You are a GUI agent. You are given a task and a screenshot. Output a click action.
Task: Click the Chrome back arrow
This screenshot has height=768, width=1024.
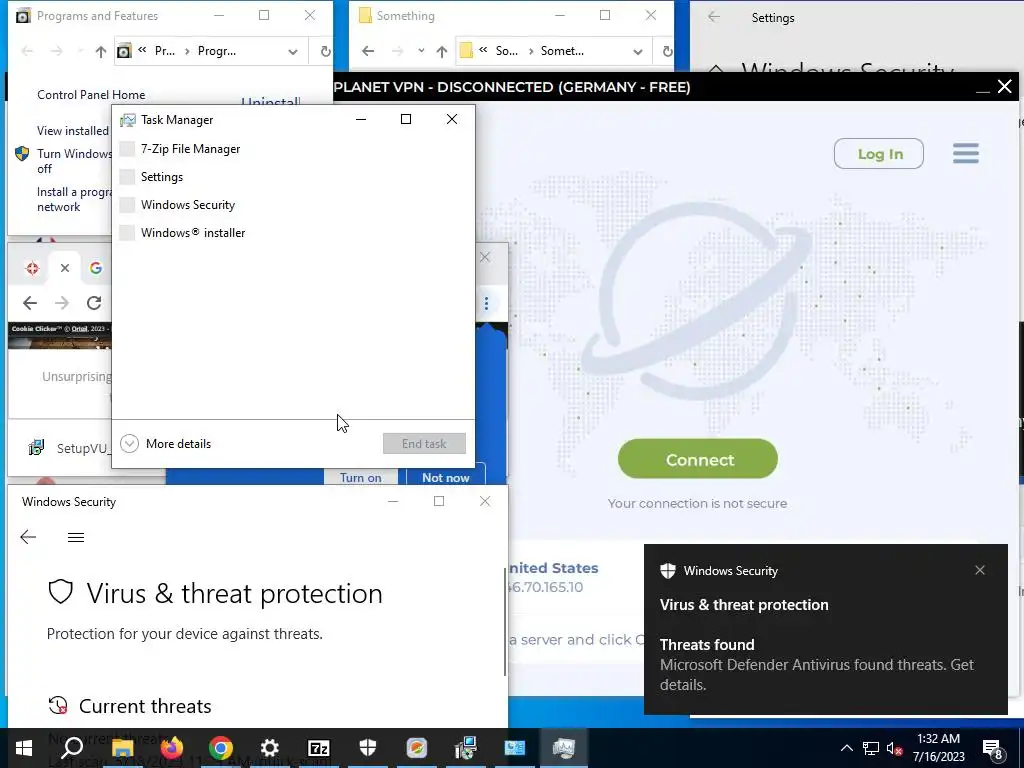click(x=30, y=302)
